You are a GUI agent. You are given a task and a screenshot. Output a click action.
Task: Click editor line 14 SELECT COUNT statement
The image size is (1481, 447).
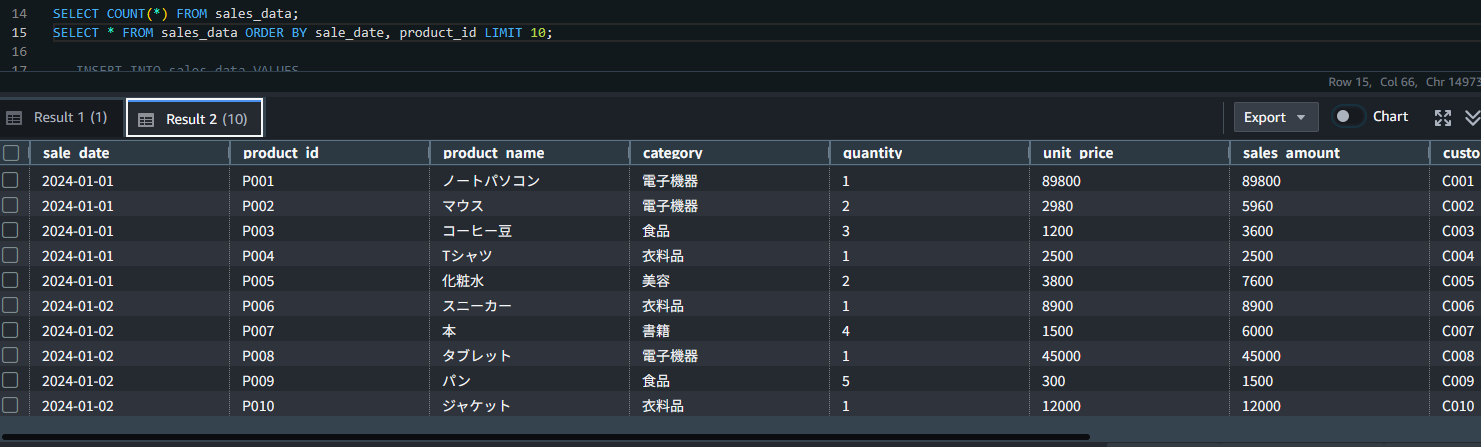coord(176,13)
